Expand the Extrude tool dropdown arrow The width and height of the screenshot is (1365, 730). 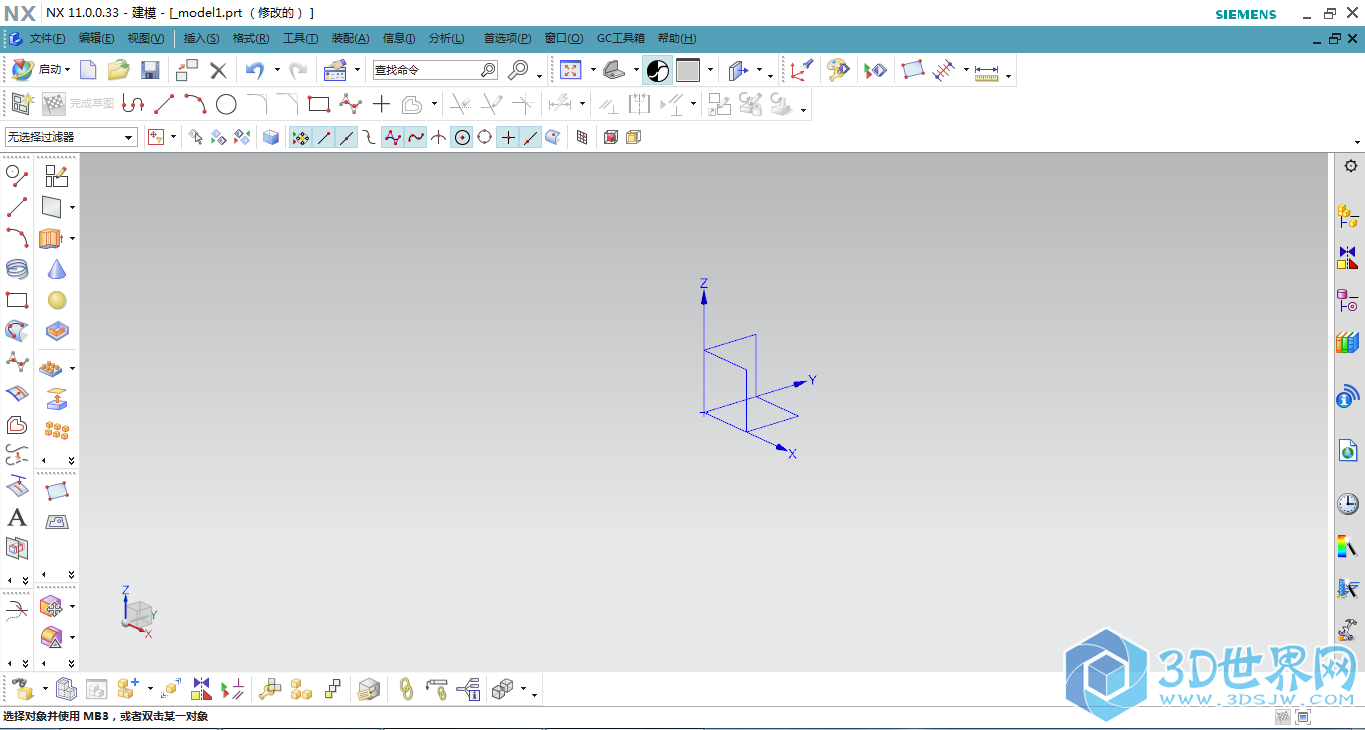pyautogui.click(x=72, y=239)
